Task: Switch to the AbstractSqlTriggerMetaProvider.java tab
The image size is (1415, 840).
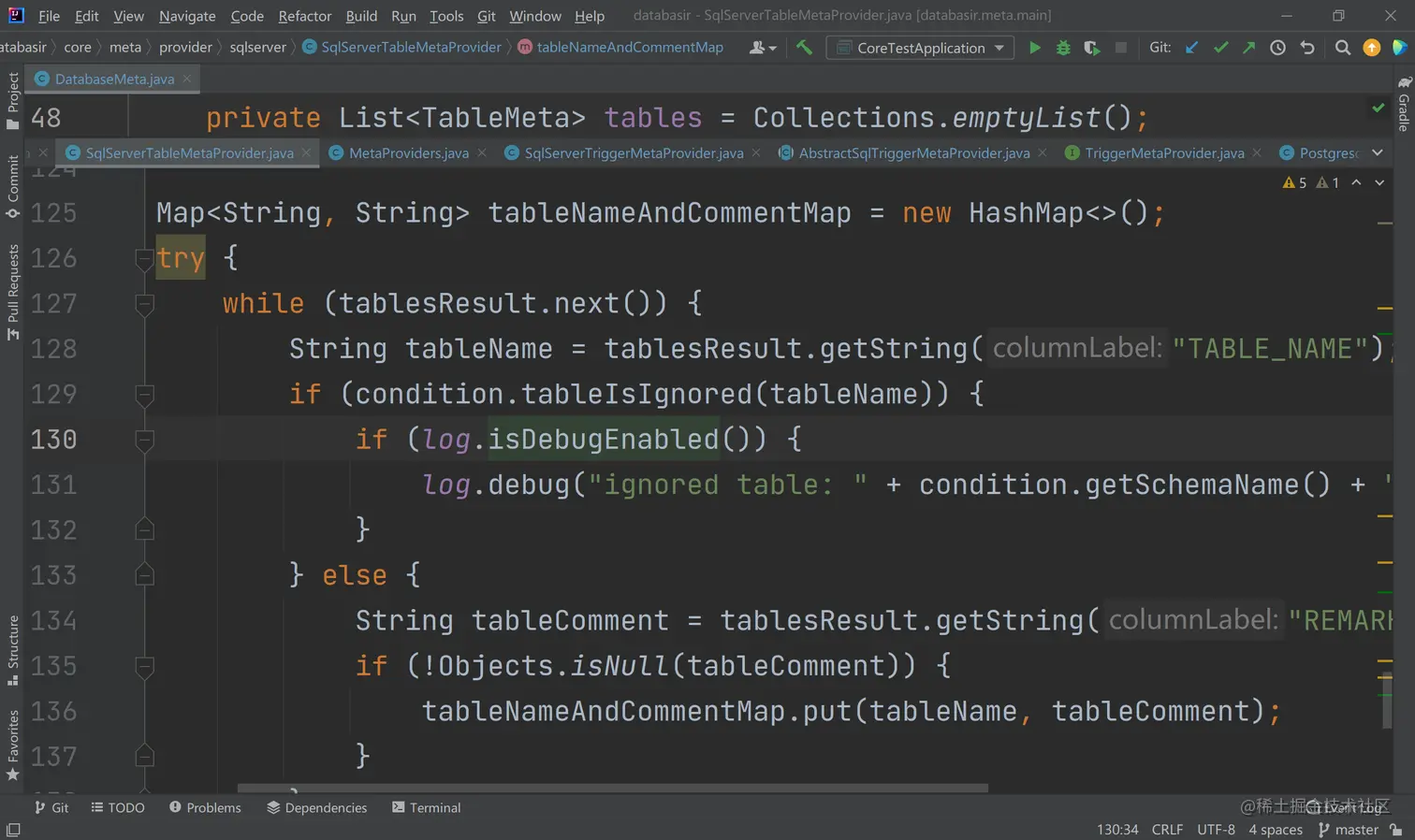Action: pos(914,152)
